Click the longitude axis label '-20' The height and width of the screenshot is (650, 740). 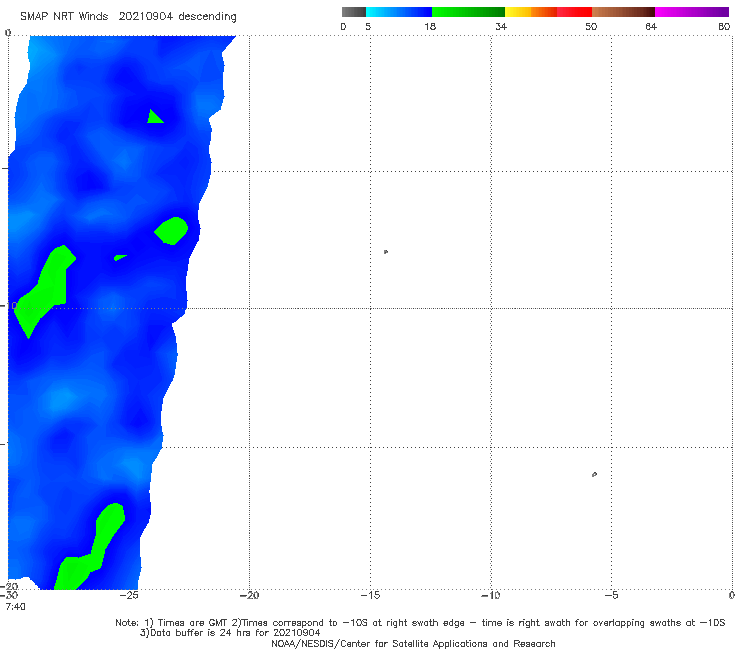250,595
